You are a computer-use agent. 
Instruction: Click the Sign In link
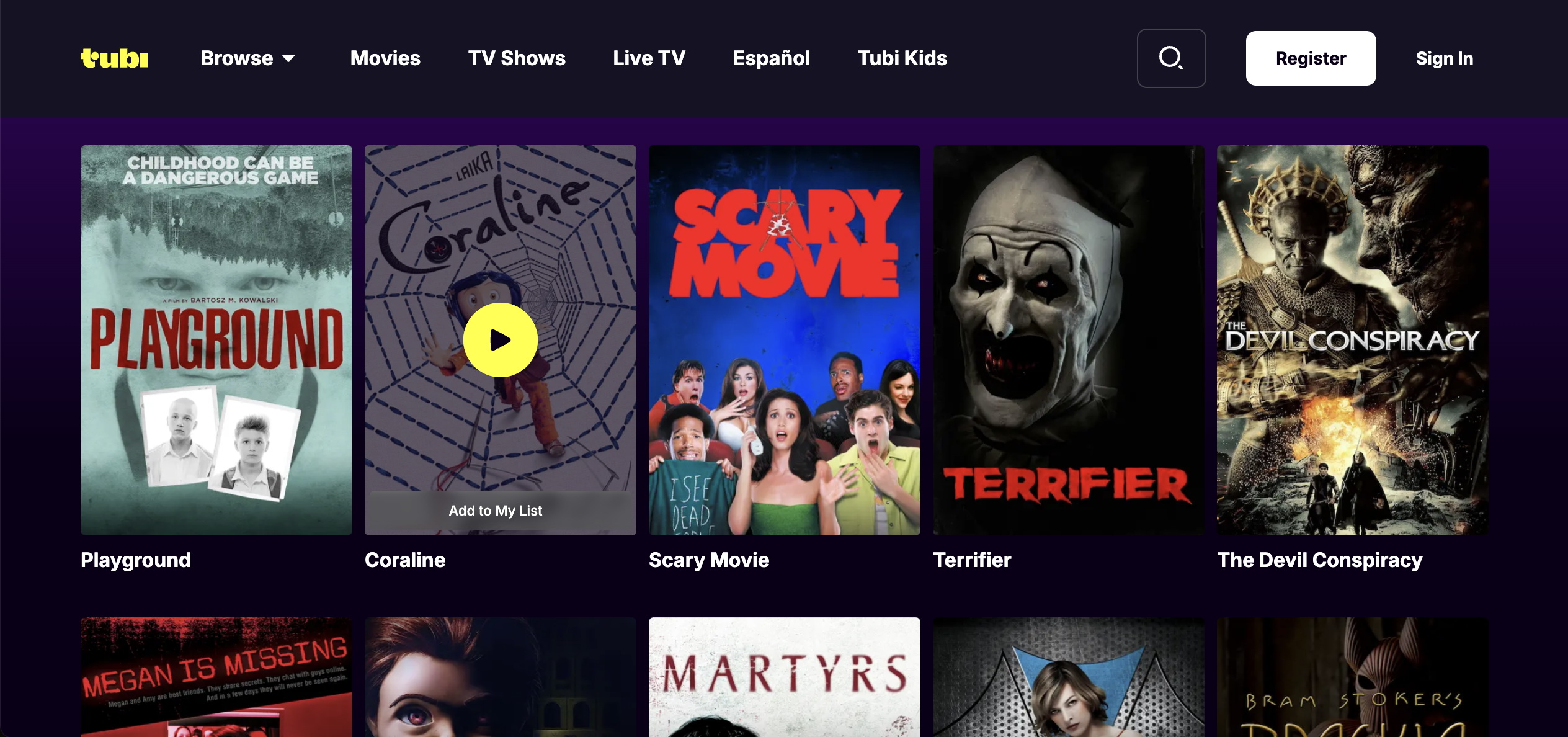tap(1444, 58)
